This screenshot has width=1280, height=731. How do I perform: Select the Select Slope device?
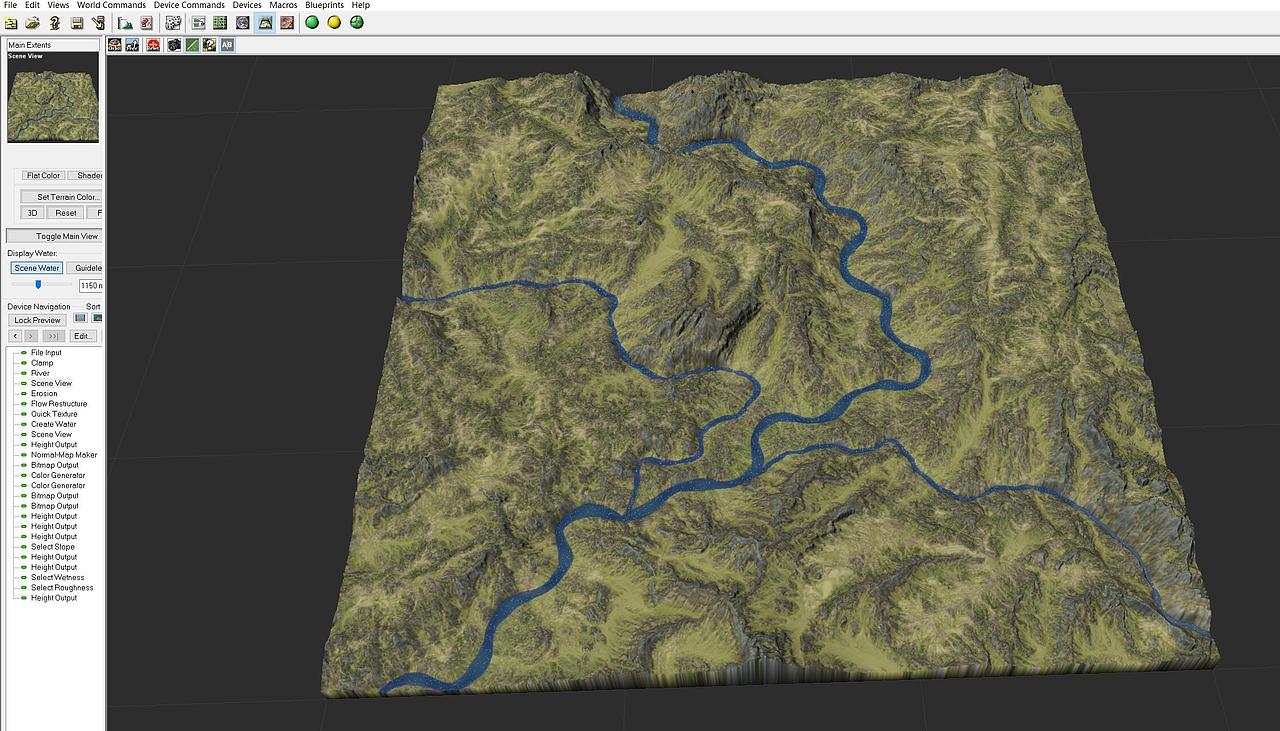click(x=53, y=547)
